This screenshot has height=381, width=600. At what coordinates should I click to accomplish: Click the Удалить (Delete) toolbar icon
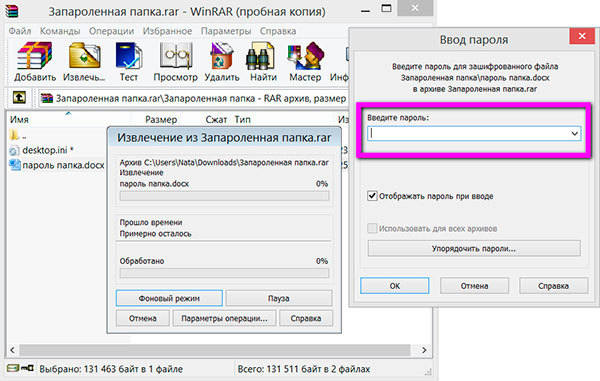(222, 56)
